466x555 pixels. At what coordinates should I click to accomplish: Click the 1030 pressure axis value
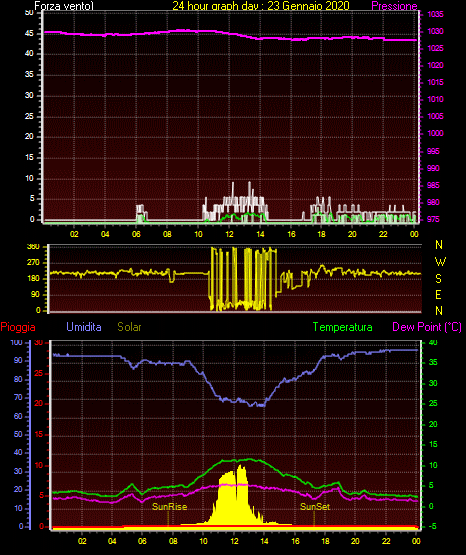(x=435, y=31)
